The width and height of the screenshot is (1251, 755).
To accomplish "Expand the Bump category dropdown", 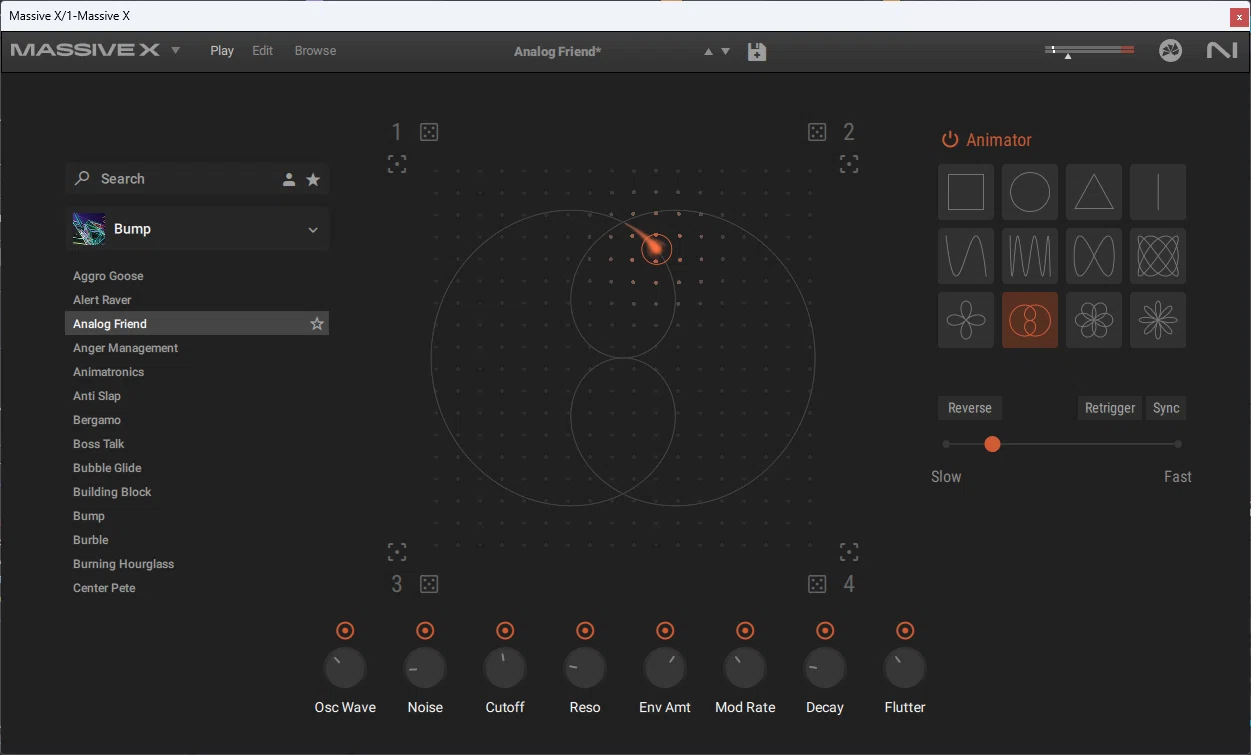I will click(313, 229).
